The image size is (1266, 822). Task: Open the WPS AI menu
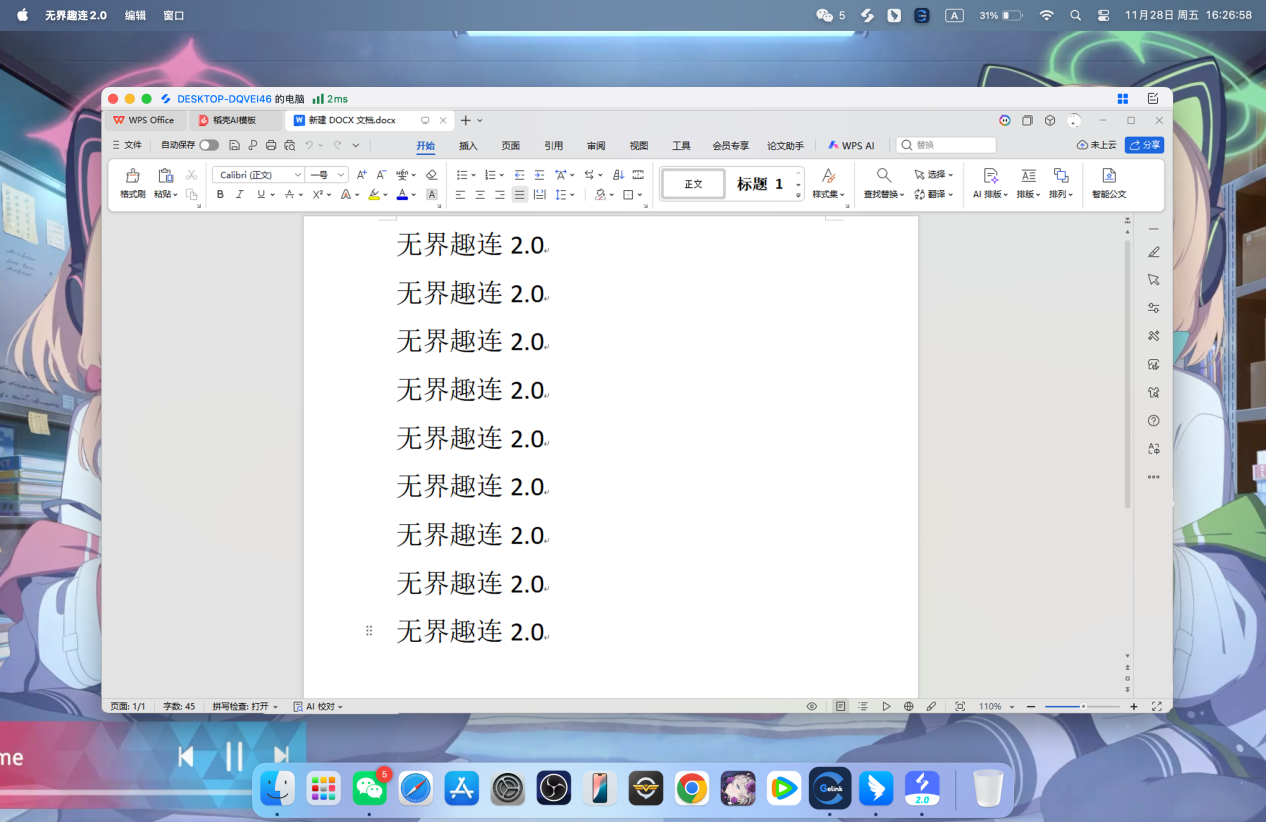click(x=851, y=145)
